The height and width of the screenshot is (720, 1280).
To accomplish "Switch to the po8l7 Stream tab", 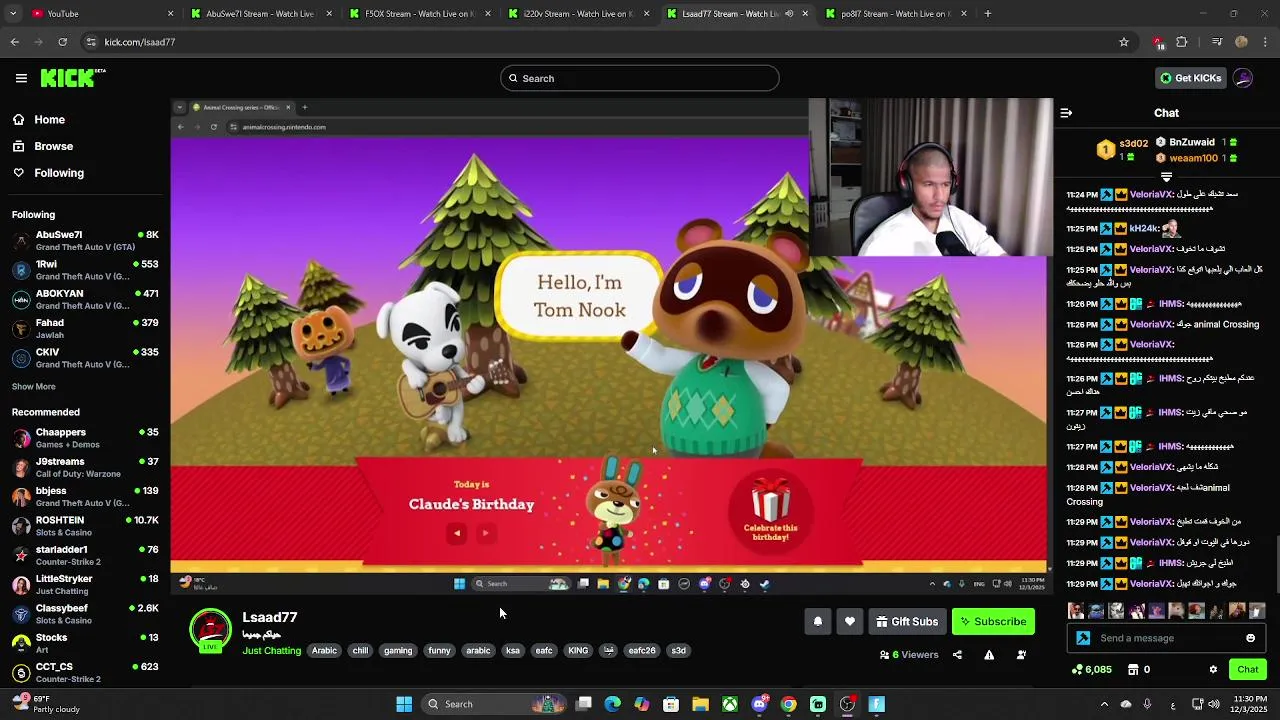I will point(895,14).
